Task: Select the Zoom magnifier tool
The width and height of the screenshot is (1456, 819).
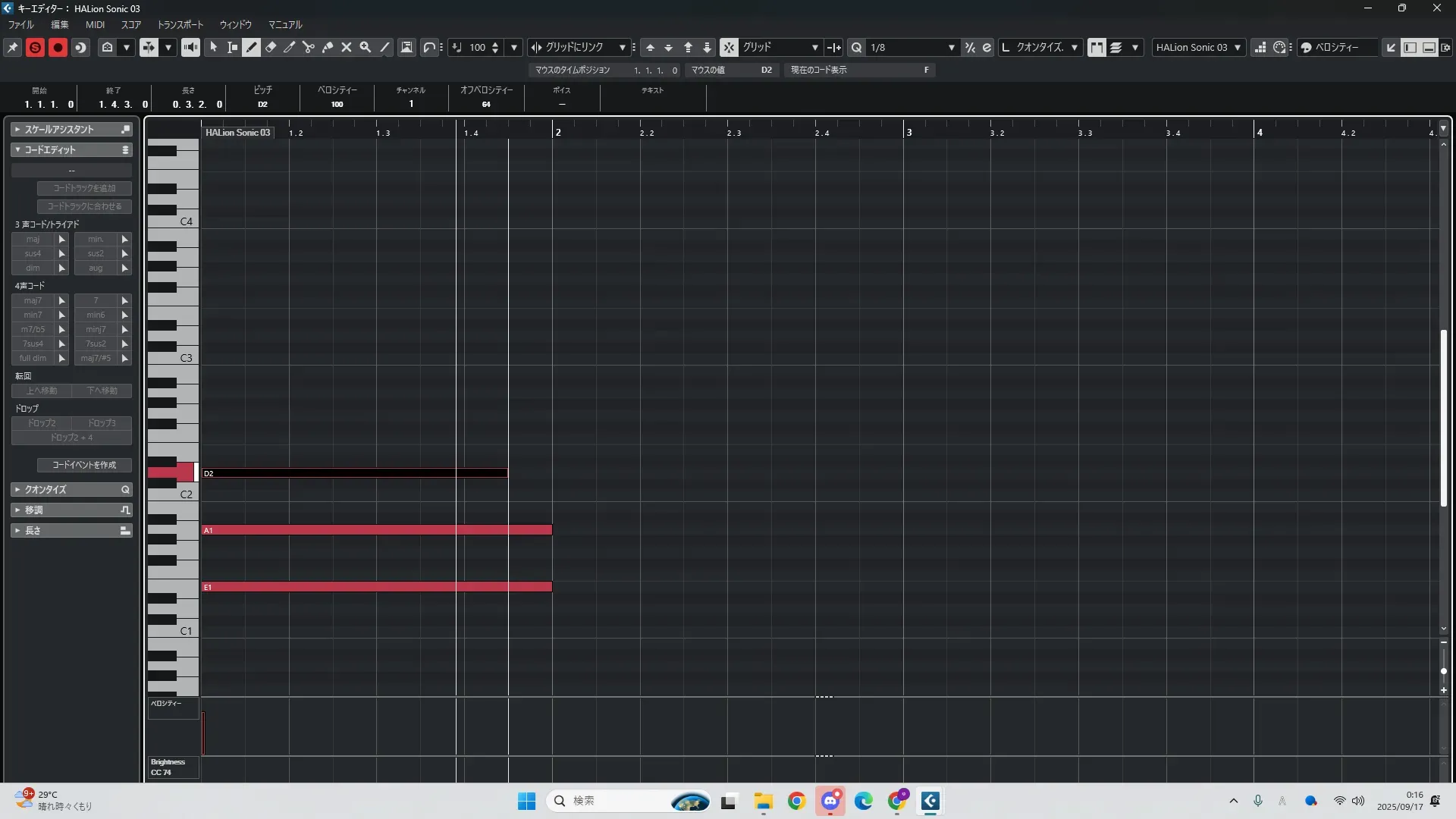Action: coord(366,47)
